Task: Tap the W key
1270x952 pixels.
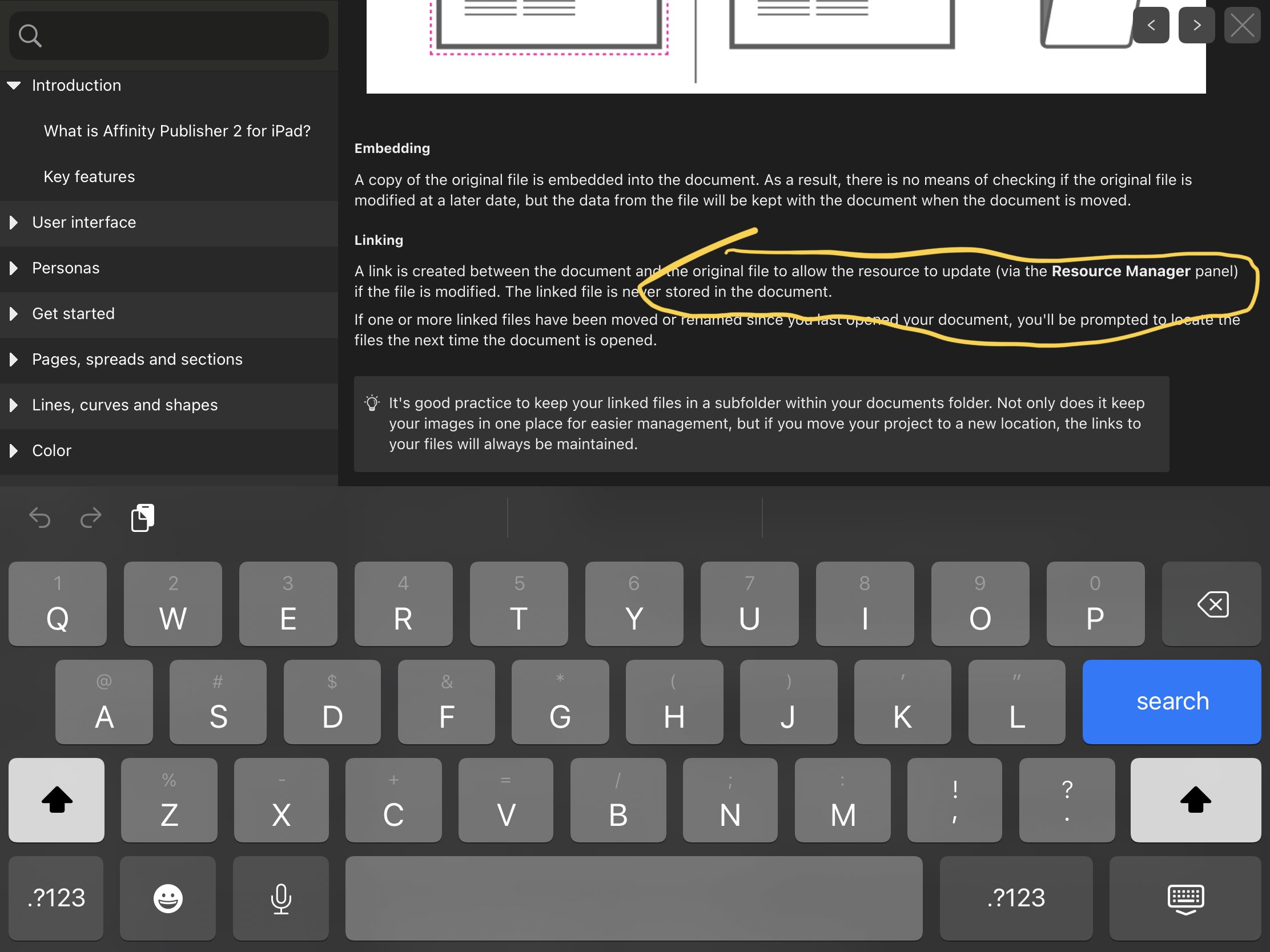Action: tap(173, 604)
